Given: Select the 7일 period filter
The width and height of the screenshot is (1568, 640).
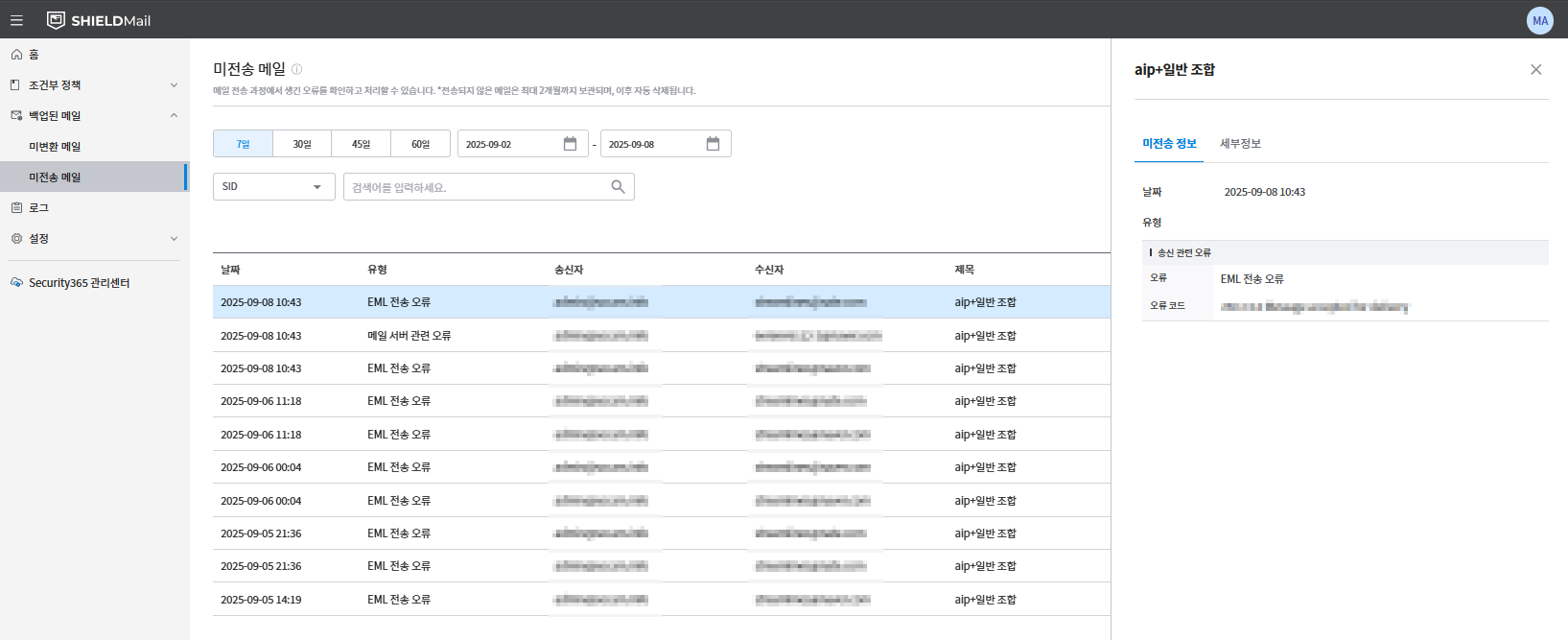Looking at the screenshot, I should [x=243, y=144].
